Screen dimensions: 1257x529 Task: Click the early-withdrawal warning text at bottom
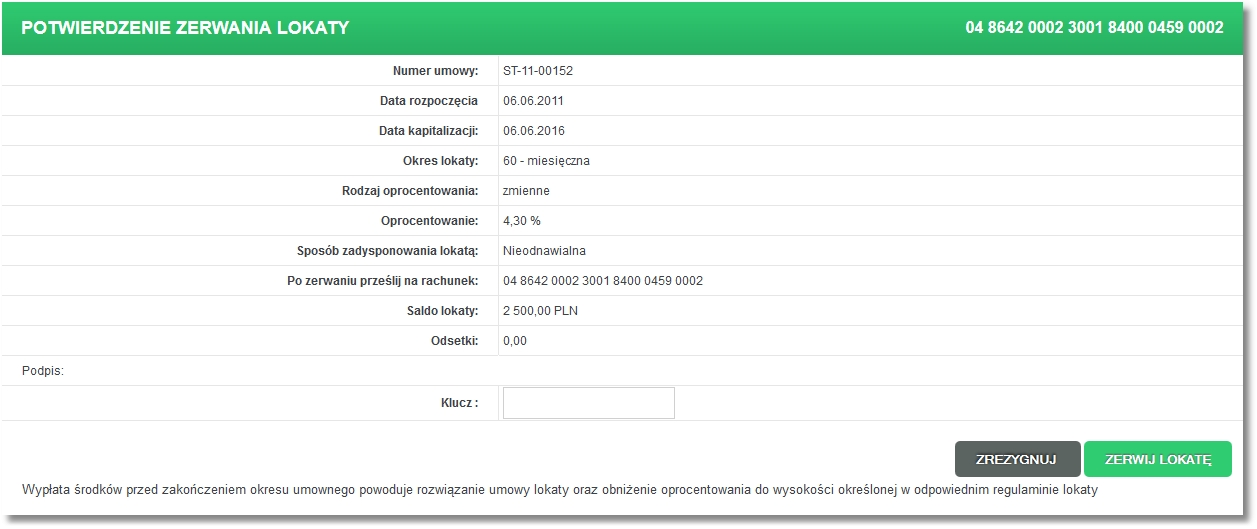coord(559,490)
